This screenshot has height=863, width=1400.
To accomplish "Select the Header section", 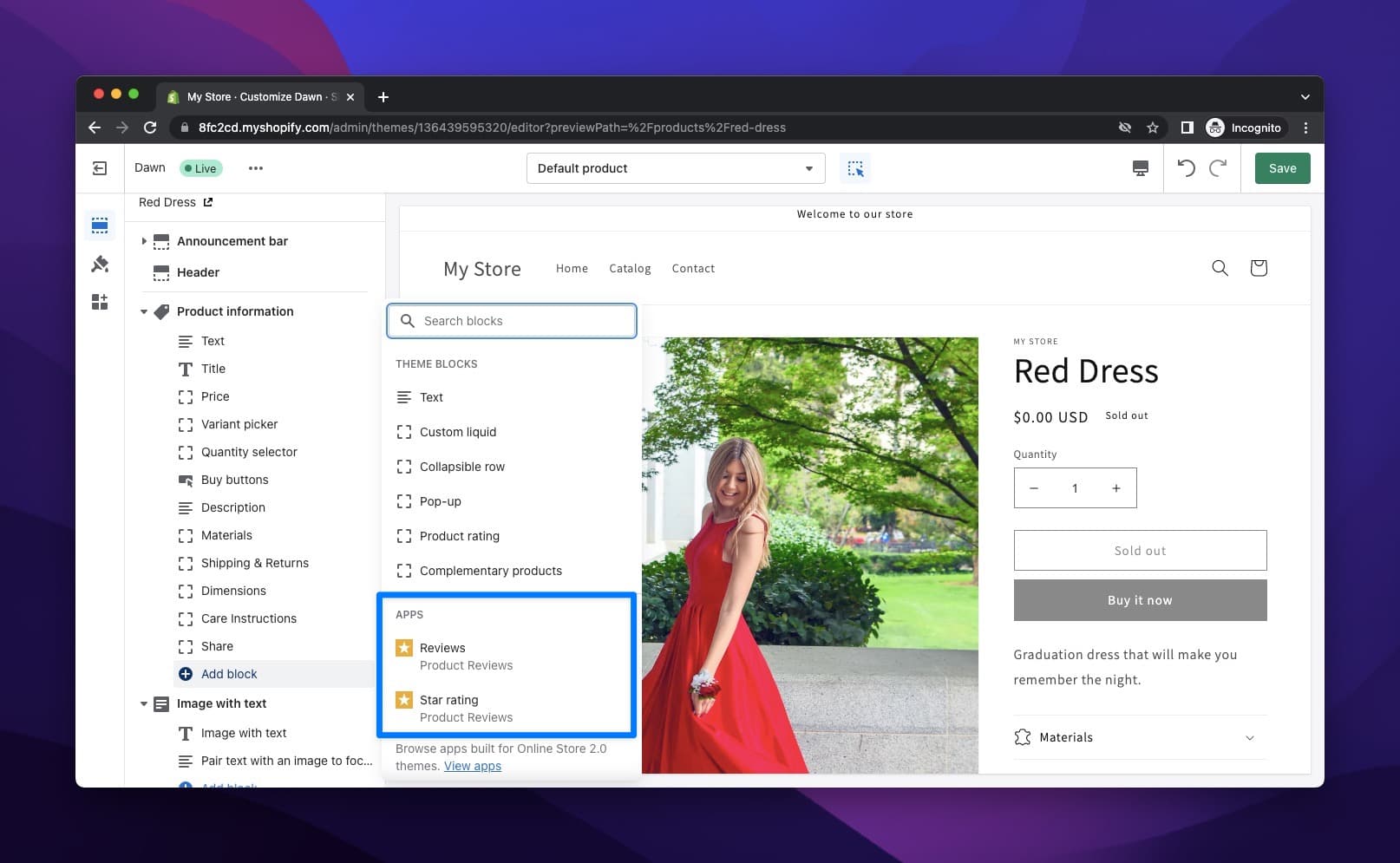I will pyautogui.click(x=198, y=272).
